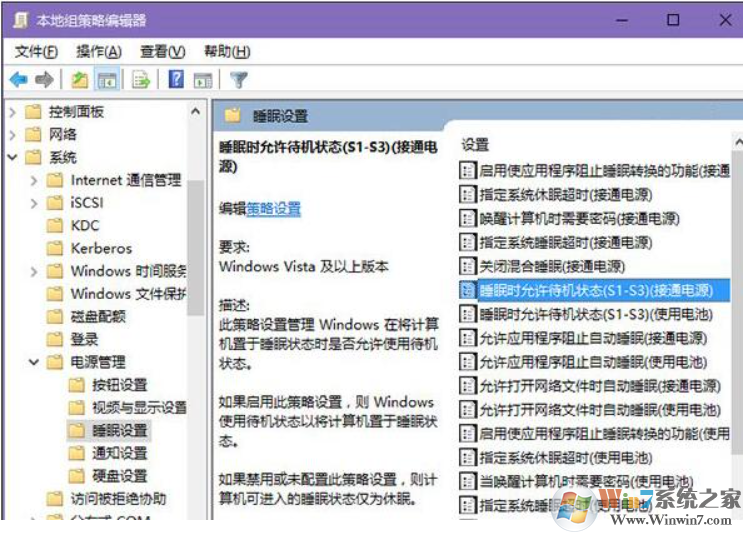Click the Forward arrow toolbar icon

(44, 79)
